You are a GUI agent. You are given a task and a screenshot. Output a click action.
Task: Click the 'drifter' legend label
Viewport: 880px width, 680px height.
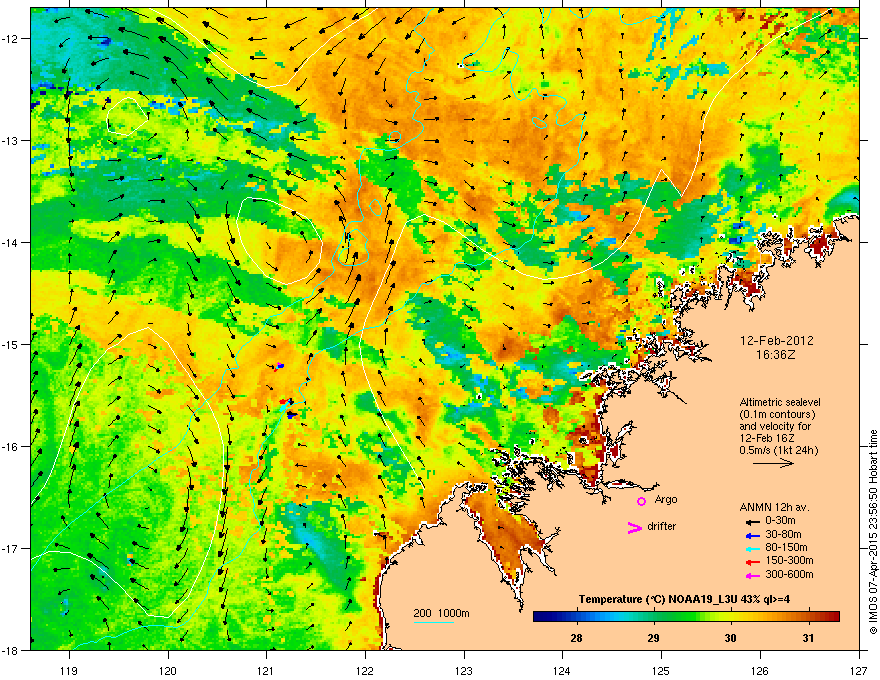coord(662,526)
